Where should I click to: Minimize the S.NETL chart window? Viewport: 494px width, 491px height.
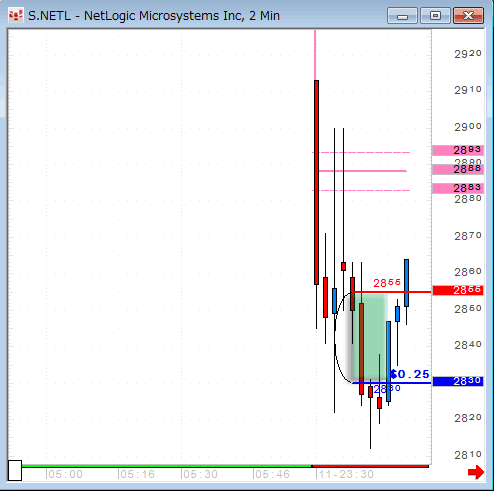402,16
